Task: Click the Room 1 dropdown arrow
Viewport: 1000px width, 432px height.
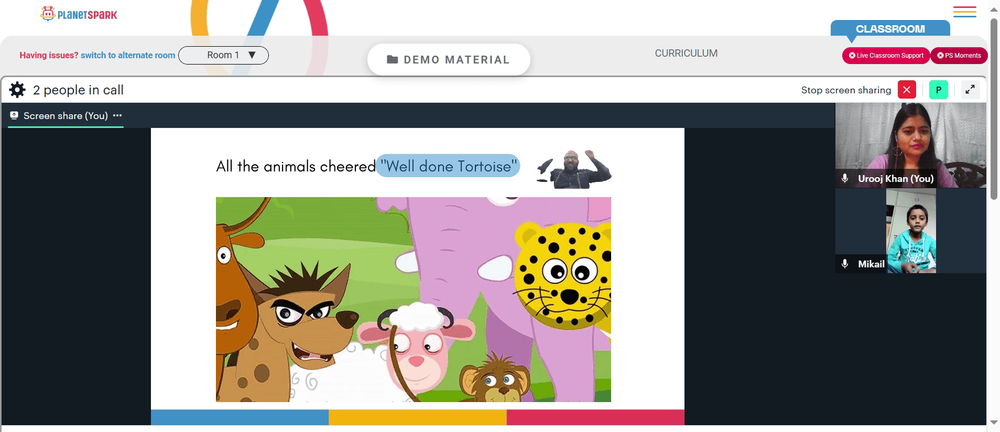Action: pos(251,55)
